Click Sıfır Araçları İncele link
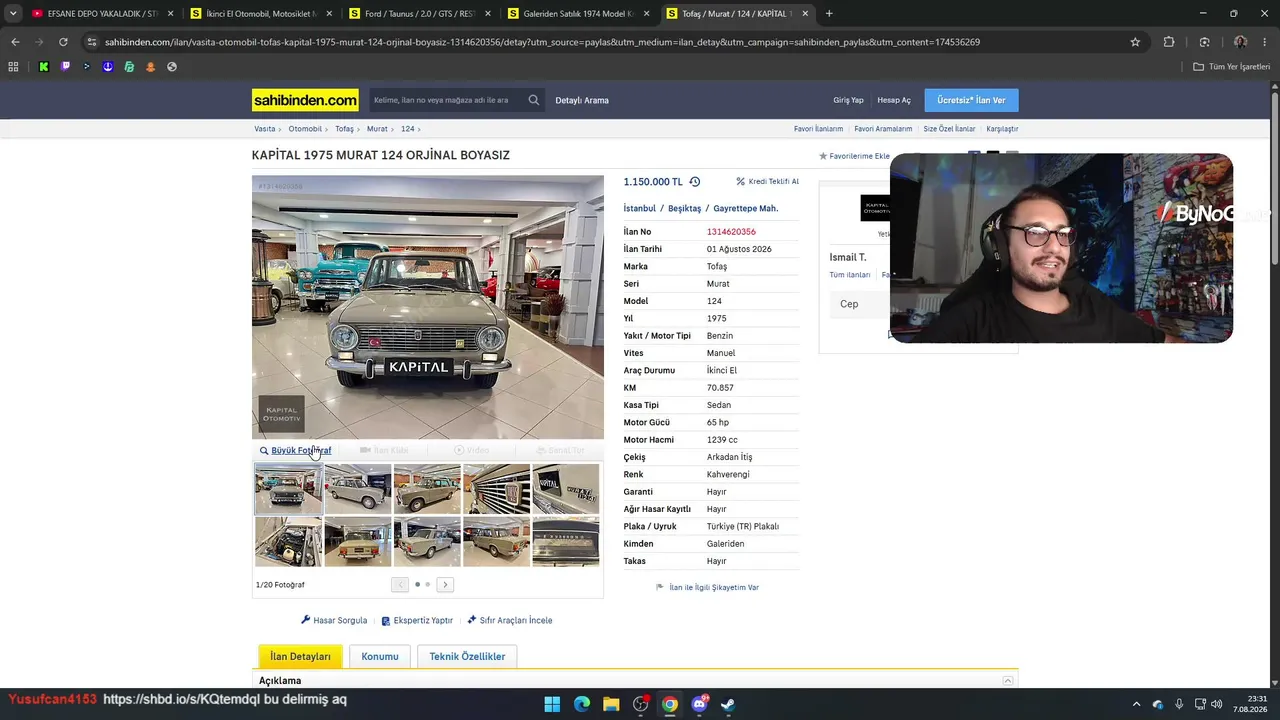This screenshot has height=720, width=1280. [510, 621]
